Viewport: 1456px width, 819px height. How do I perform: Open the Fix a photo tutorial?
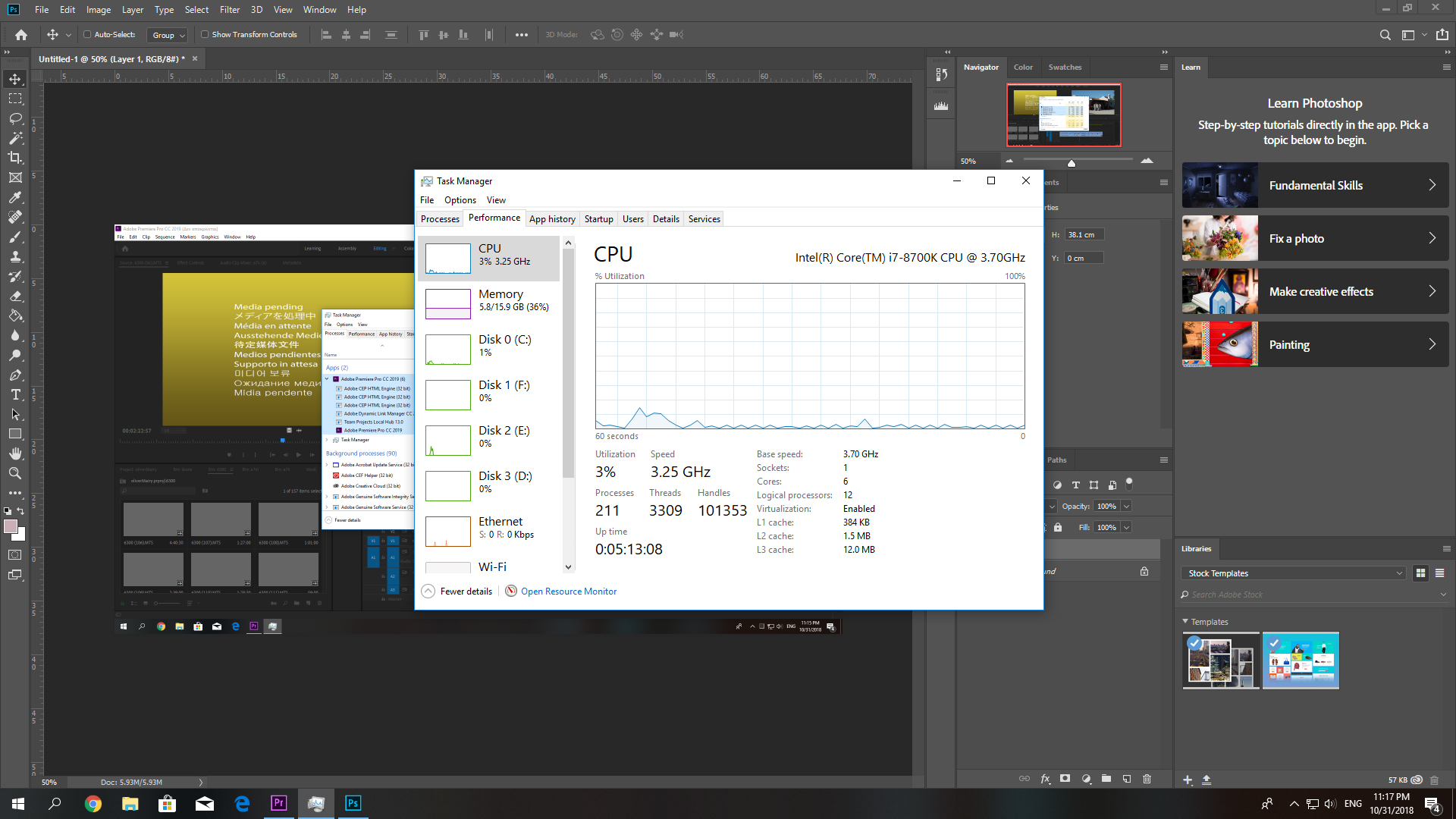[x=1315, y=238]
